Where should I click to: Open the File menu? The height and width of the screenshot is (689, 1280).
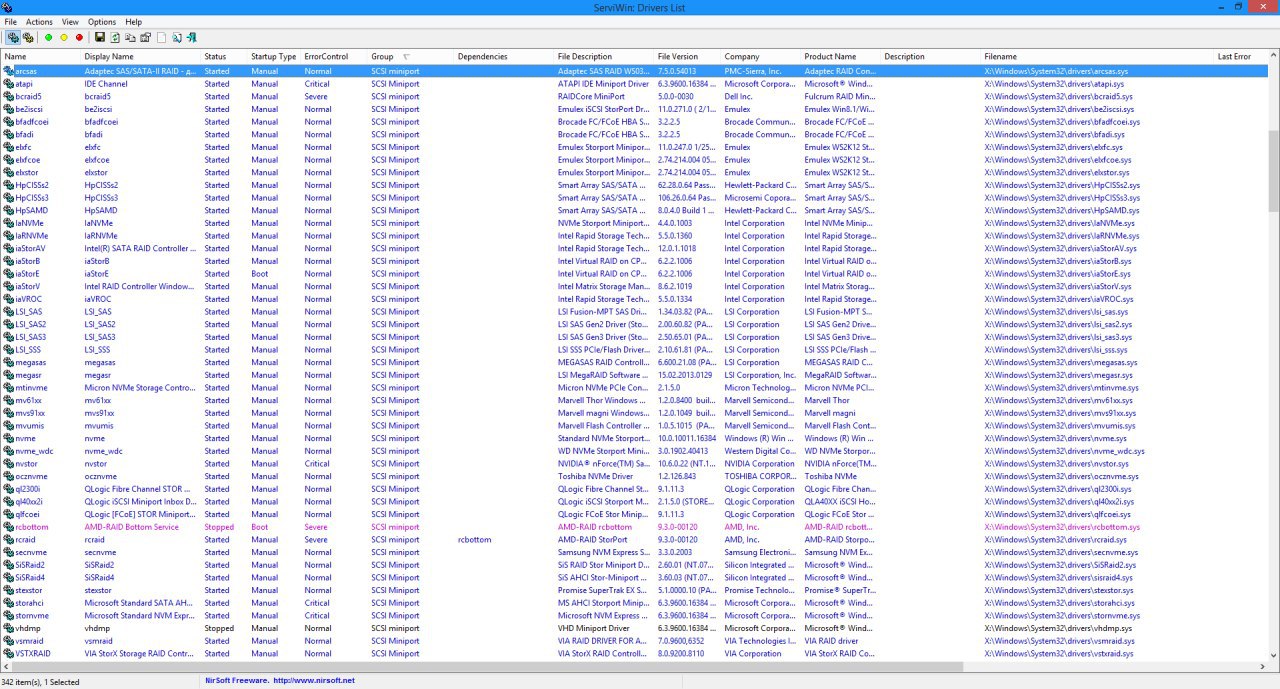10,22
